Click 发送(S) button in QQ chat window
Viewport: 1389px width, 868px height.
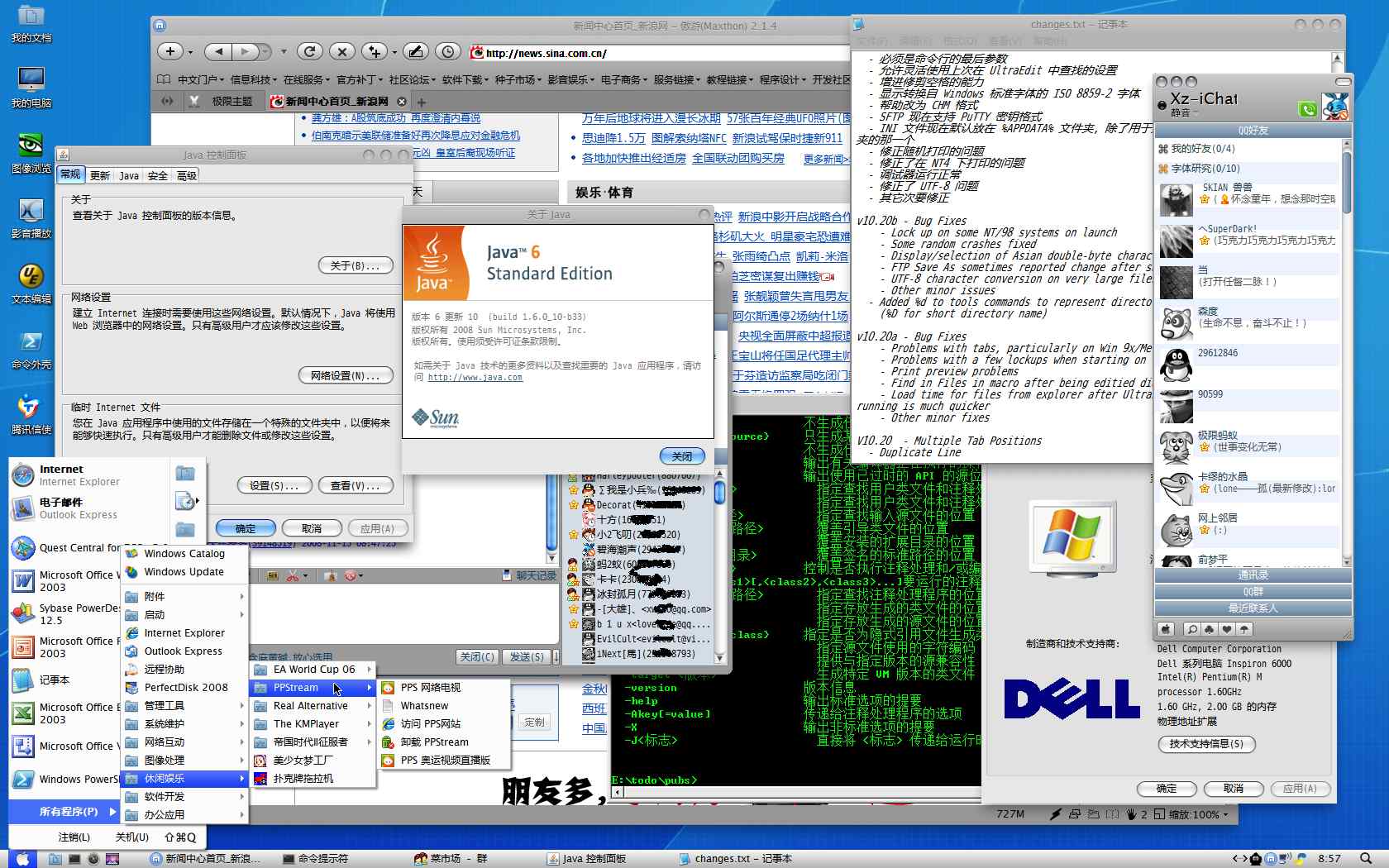[x=527, y=657]
